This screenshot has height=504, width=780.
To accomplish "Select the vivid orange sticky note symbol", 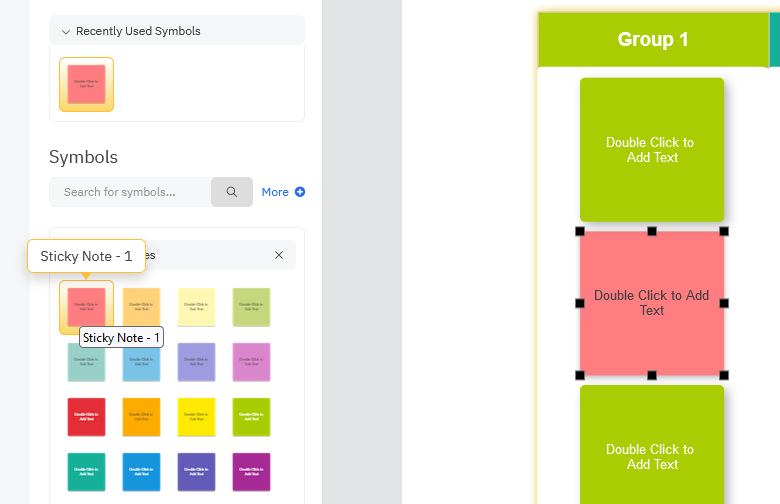I will [141, 416].
